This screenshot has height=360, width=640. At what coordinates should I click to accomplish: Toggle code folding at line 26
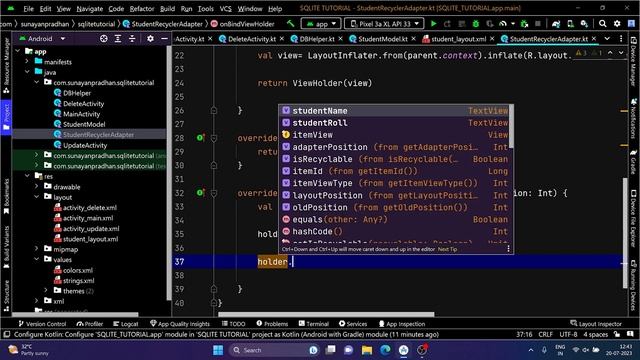click(213, 110)
